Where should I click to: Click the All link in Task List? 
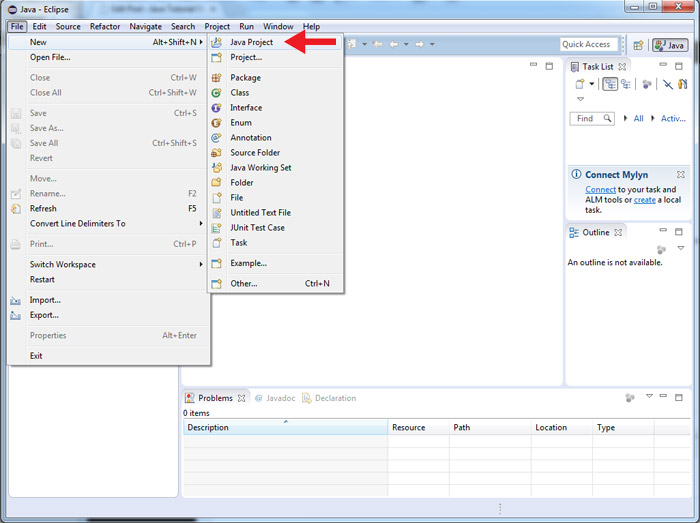point(639,118)
